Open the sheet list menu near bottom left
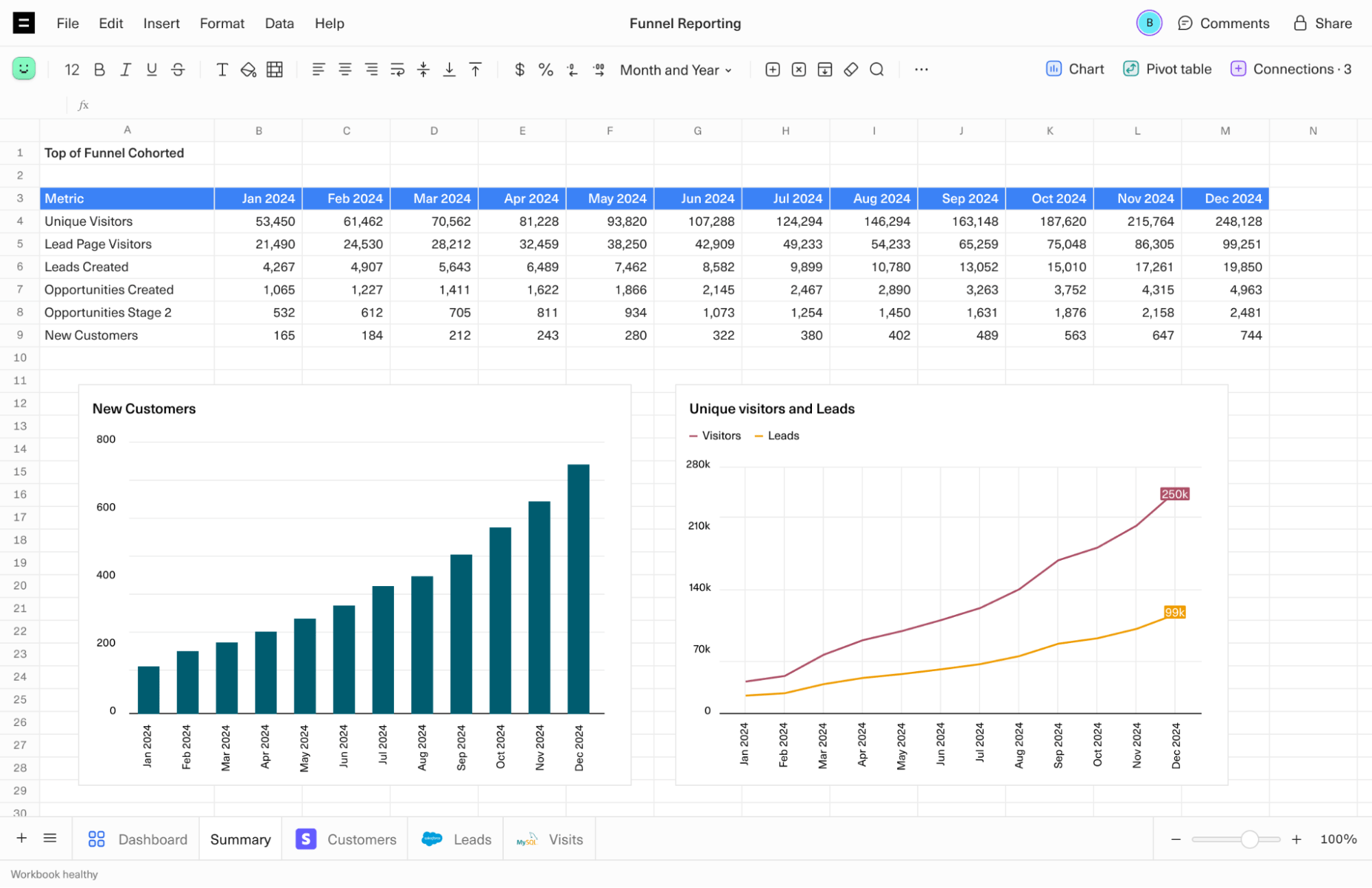This screenshot has width=1372, height=888. [x=49, y=839]
